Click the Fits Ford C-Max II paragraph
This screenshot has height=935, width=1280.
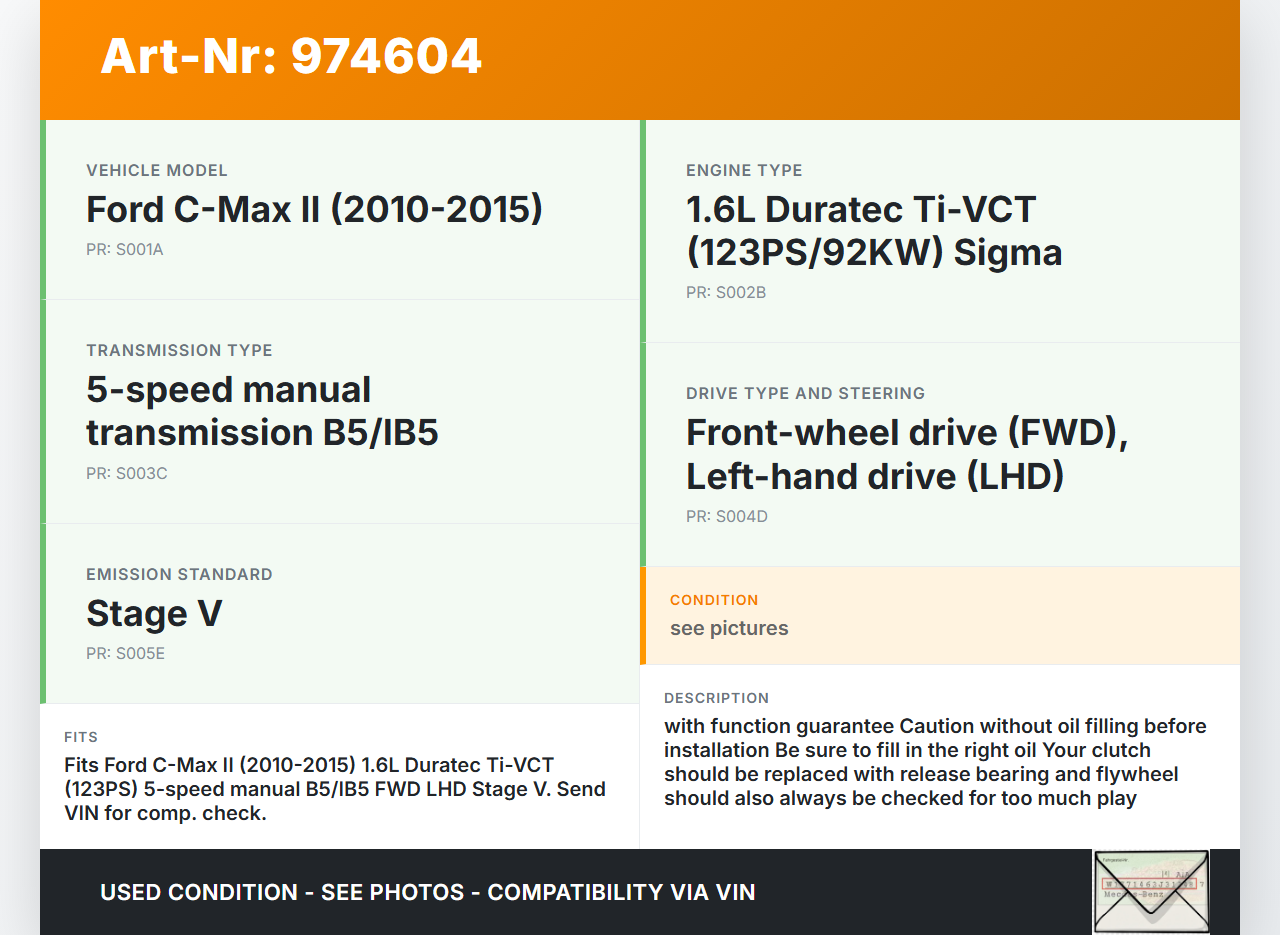point(335,789)
